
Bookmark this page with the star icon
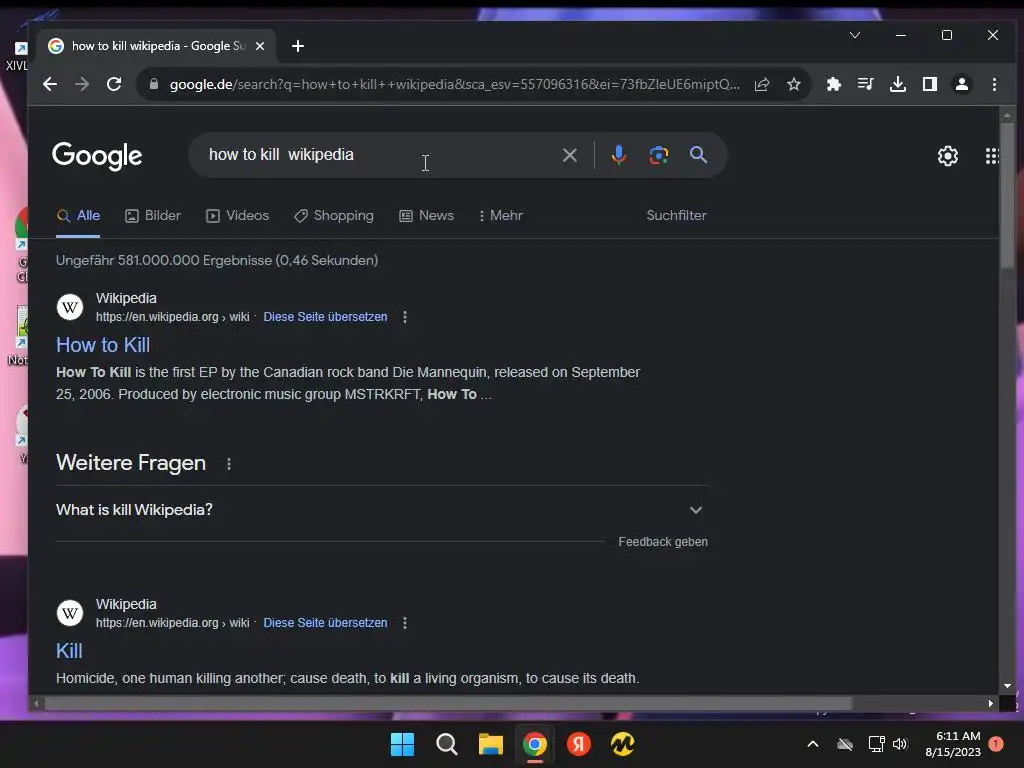793,84
